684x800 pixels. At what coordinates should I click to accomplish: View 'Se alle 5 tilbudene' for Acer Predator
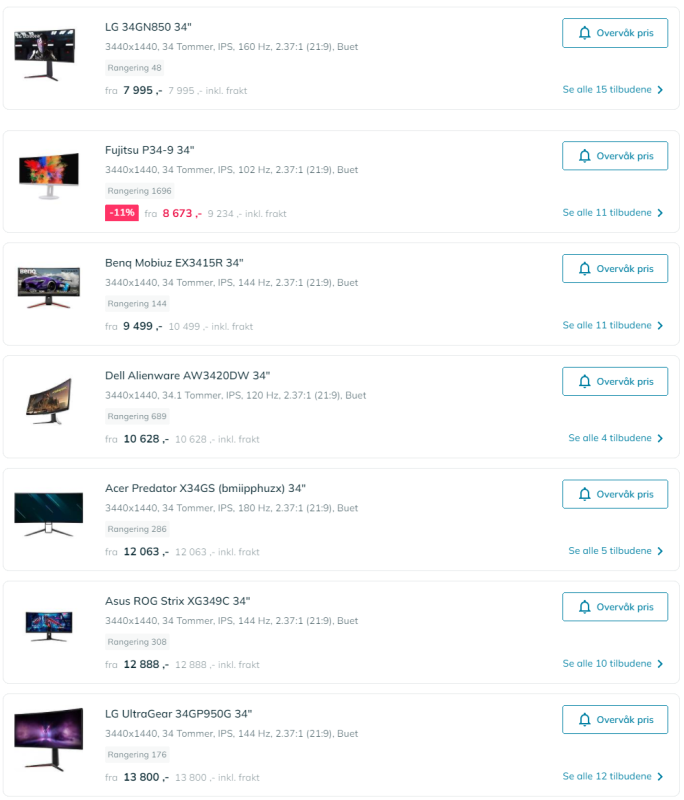[x=616, y=551]
